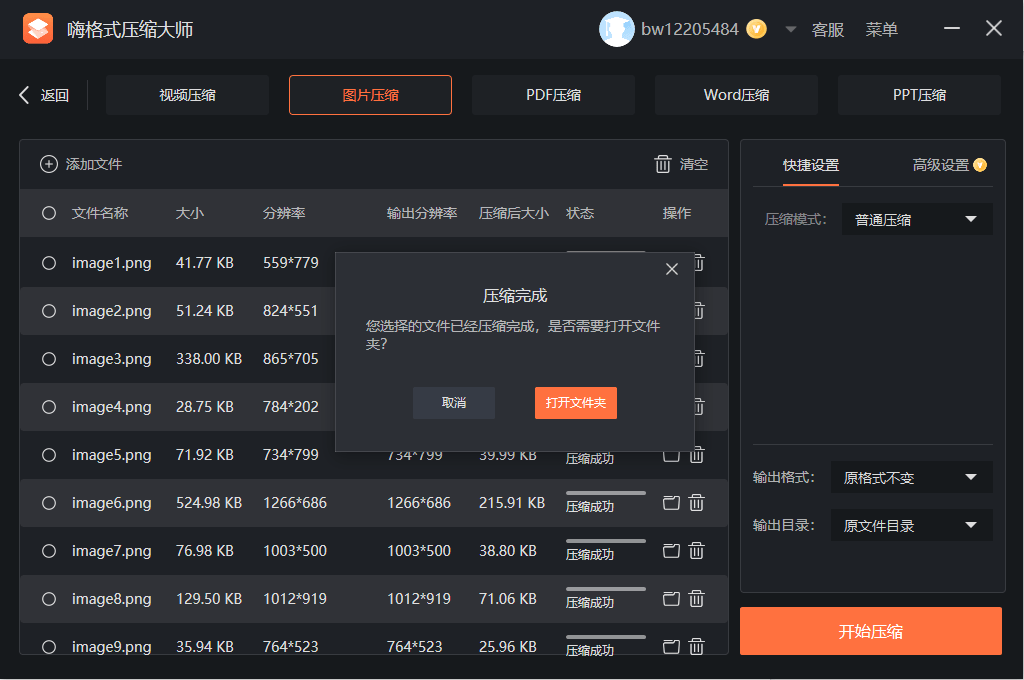Click the 菜单 item in the title bar
Screen dimensions: 1024x680
(882, 29)
